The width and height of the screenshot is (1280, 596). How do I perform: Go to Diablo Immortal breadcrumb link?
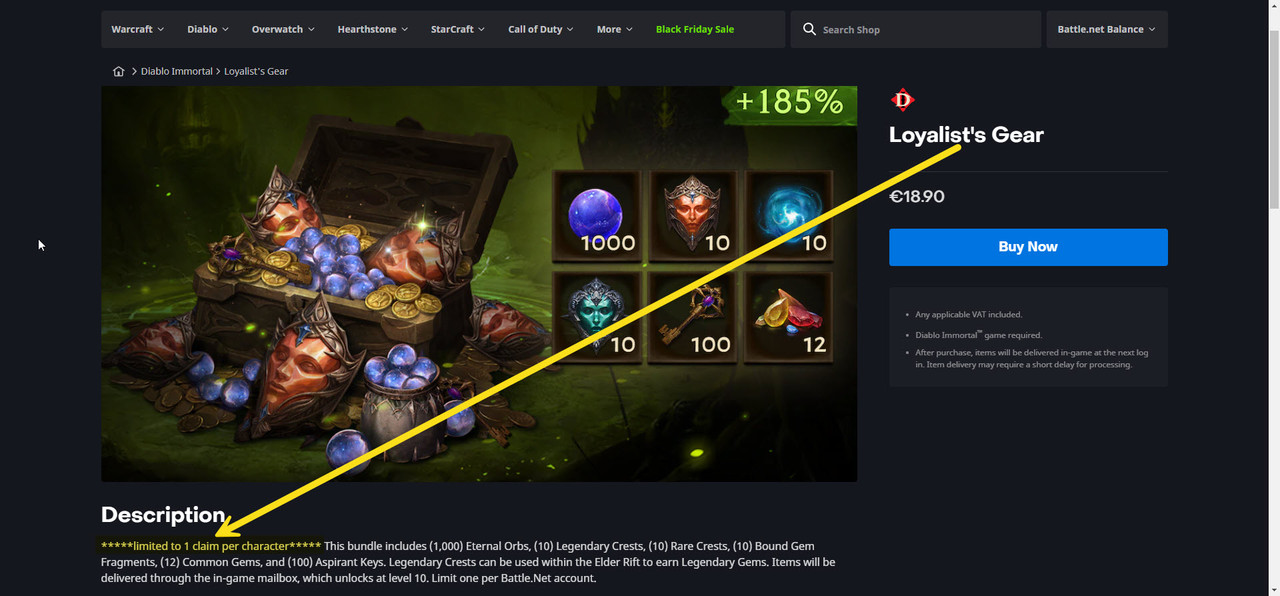click(x=177, y=71)
